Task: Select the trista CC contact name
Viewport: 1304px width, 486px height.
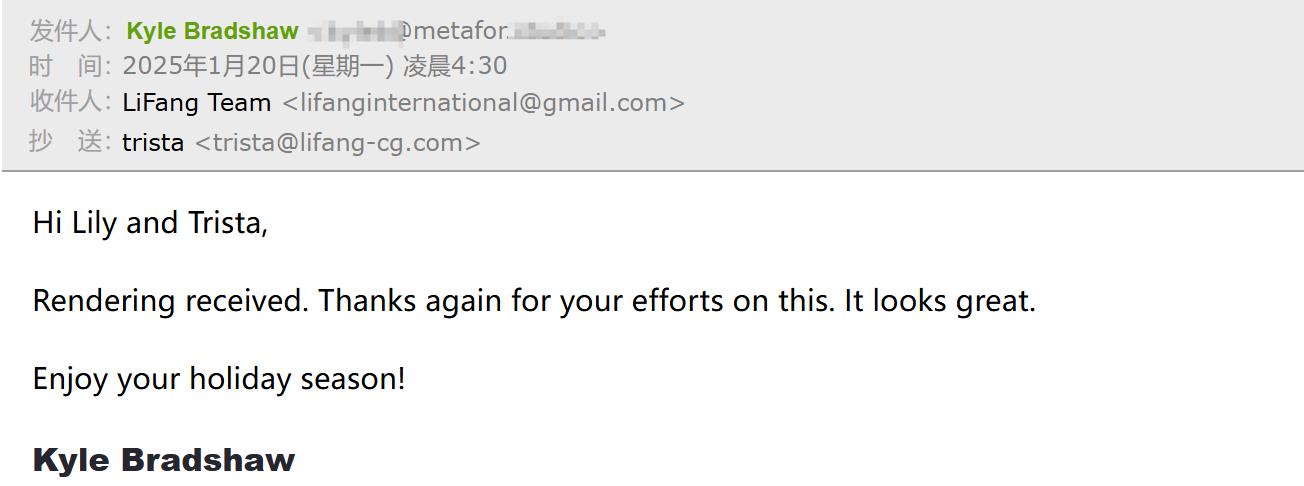Action: click(x=153, y=142)
